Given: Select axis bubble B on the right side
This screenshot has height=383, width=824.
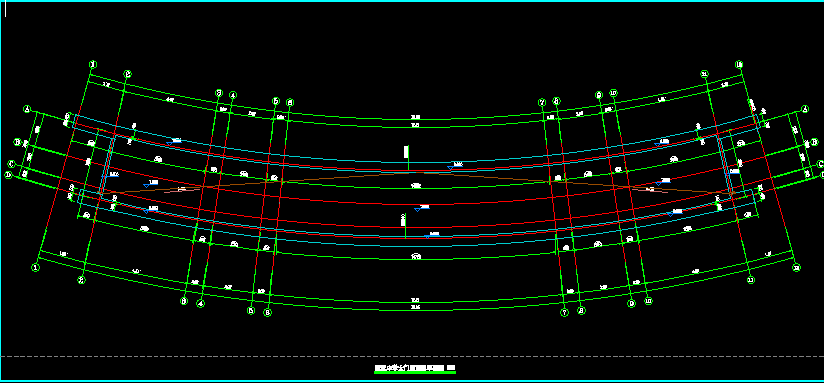Looking at the screenshot, I should click(815, 142).
